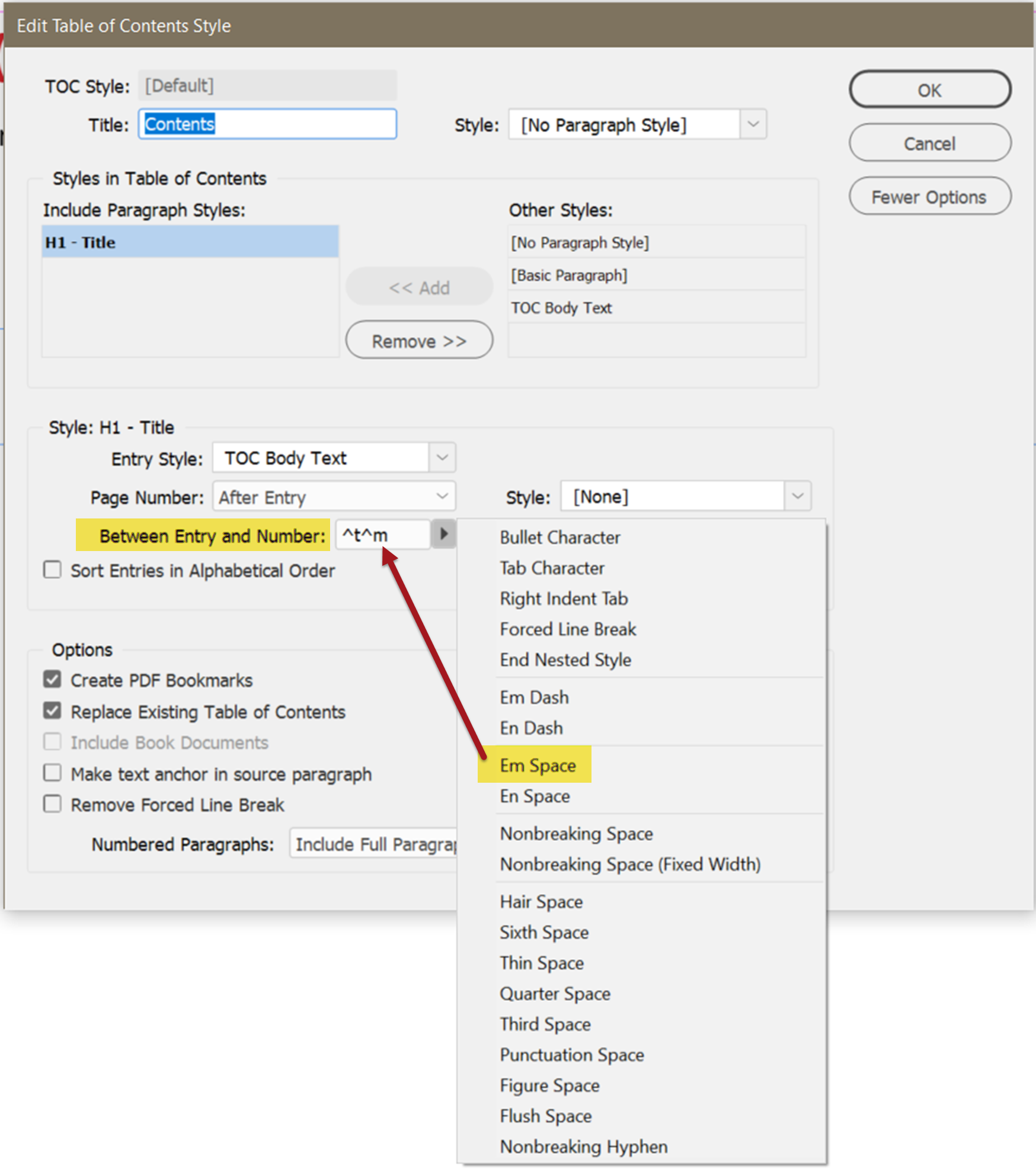Screen dimensions: 1036x1172
Task: Expand the page number character Style dropdown
Action: (x=797, y=497)
